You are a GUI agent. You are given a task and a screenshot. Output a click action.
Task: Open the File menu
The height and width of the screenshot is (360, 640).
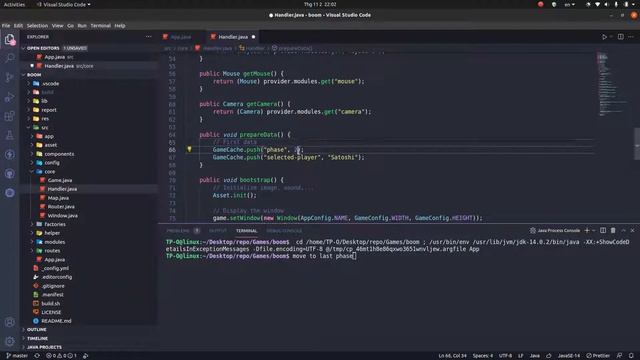(6, 25)
